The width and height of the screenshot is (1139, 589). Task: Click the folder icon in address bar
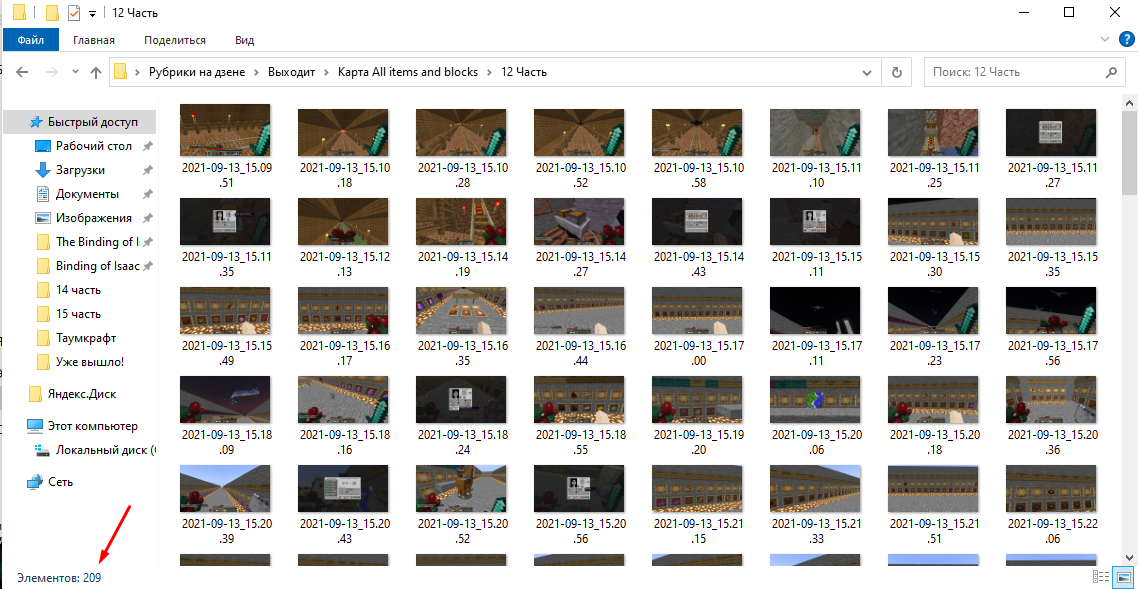[121, 72]
